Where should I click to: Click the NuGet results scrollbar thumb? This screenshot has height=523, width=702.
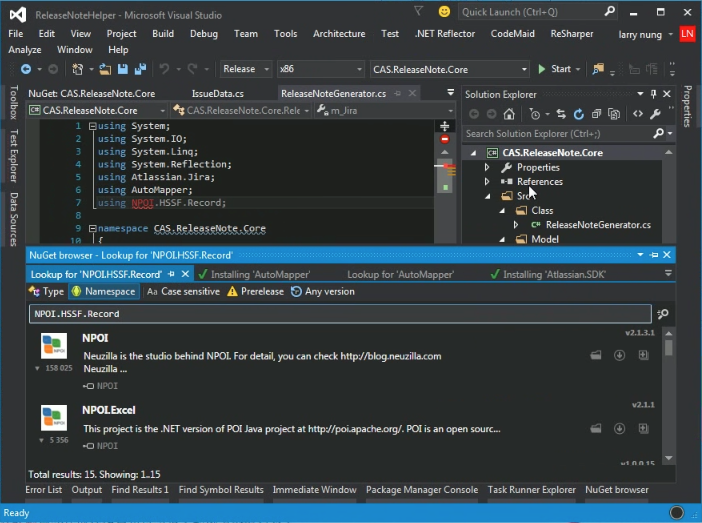[668, 348]
